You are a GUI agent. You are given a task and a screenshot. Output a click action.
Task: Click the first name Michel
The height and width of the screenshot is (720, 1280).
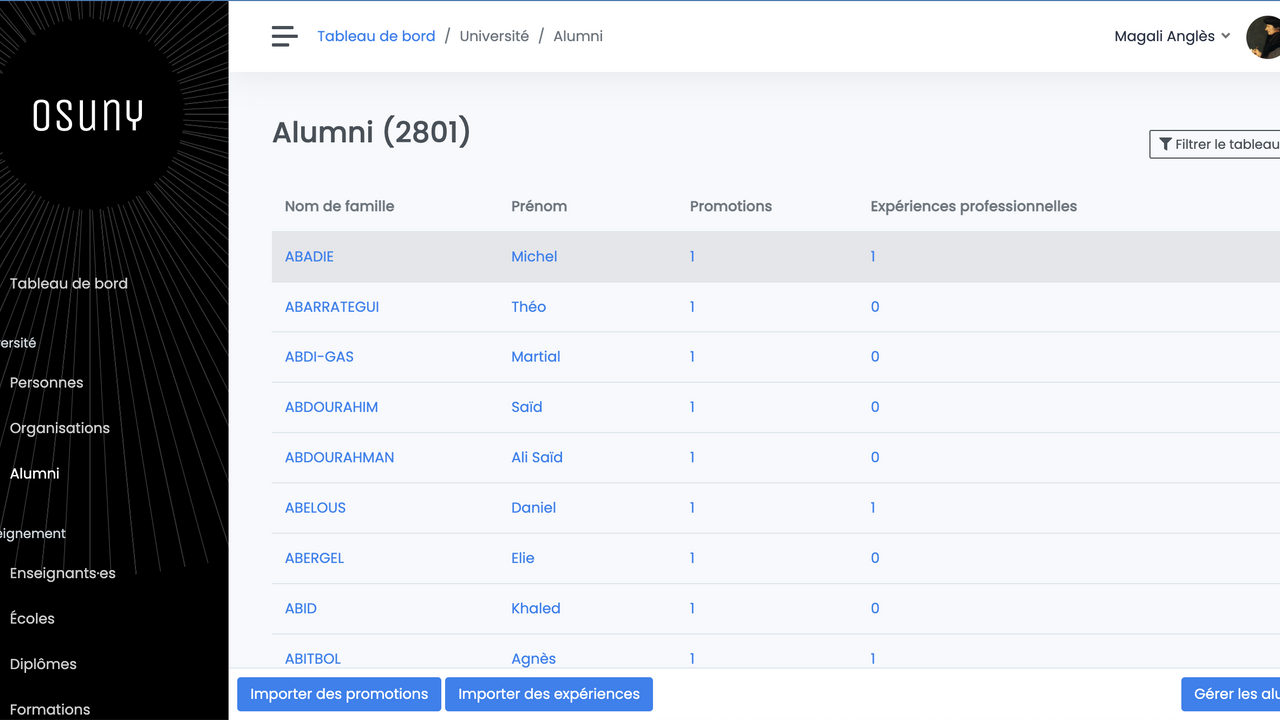(x=534, y=256)
